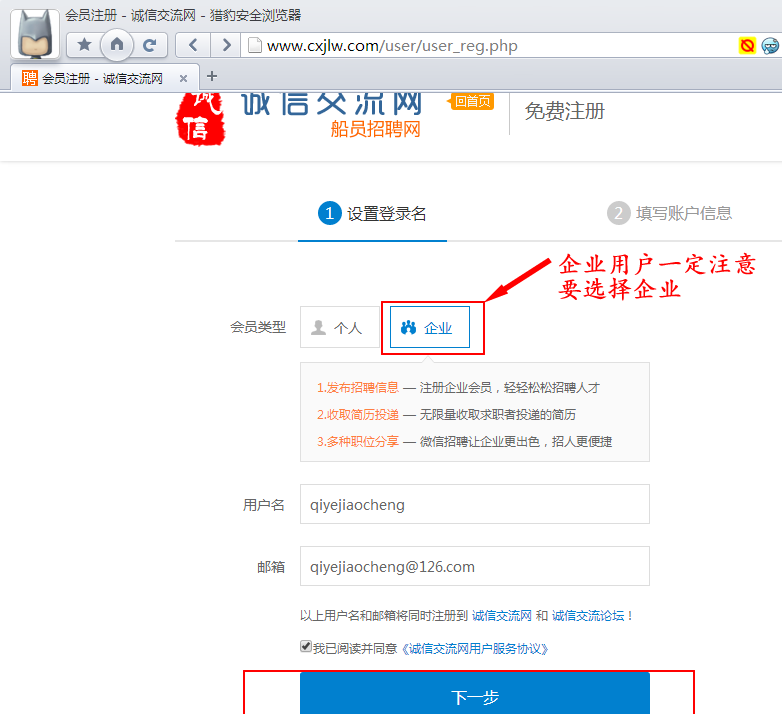Reload the page with refresh icon
The image size is (782, 714).
[x=150, y=45]
